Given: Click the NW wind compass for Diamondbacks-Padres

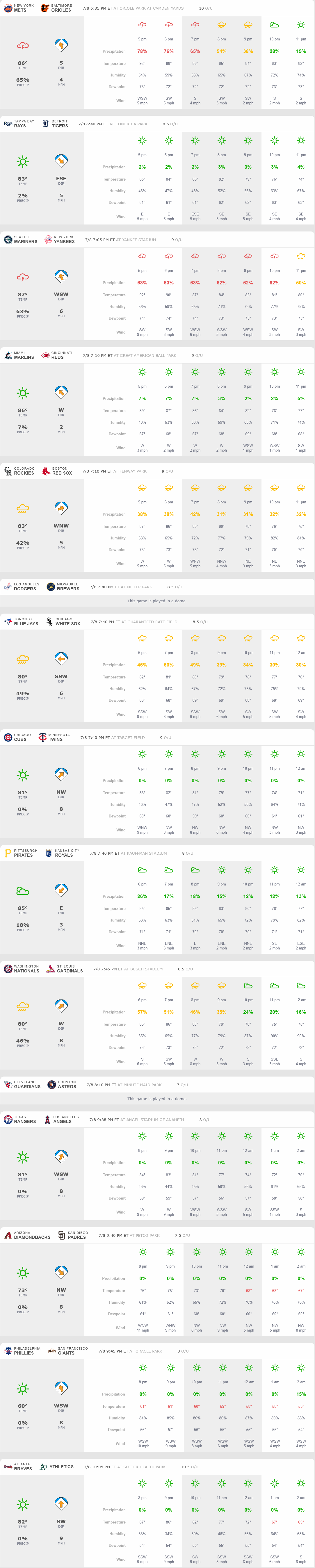Looking at the screenshot, I should tap(61, 1273).
